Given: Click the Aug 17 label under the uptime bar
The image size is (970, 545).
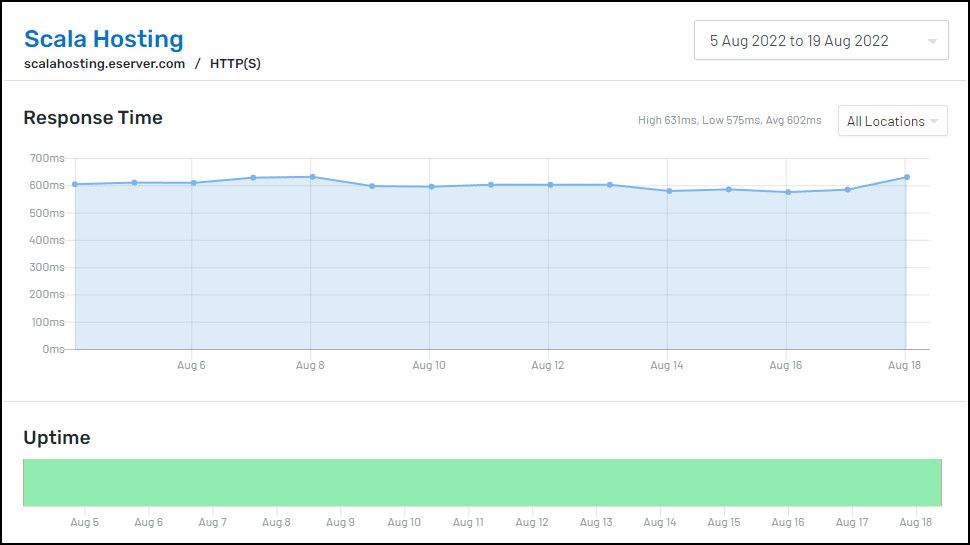Looking at the screenshot, I should coord(852,523).
